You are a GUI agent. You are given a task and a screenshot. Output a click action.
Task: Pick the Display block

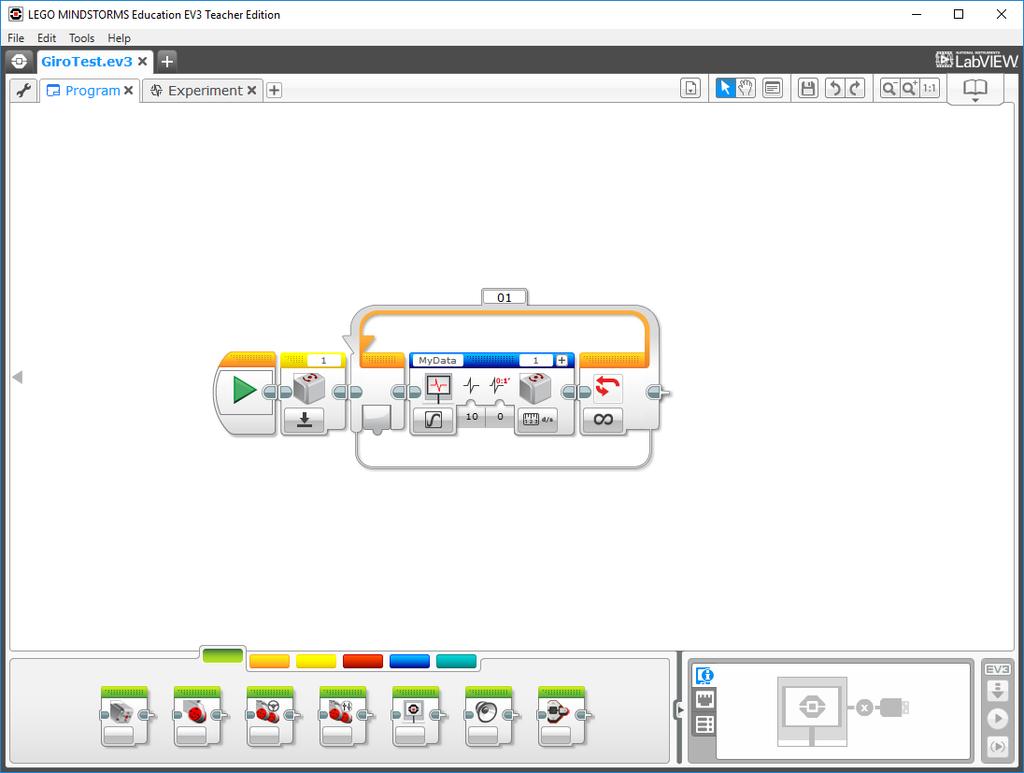417,716
